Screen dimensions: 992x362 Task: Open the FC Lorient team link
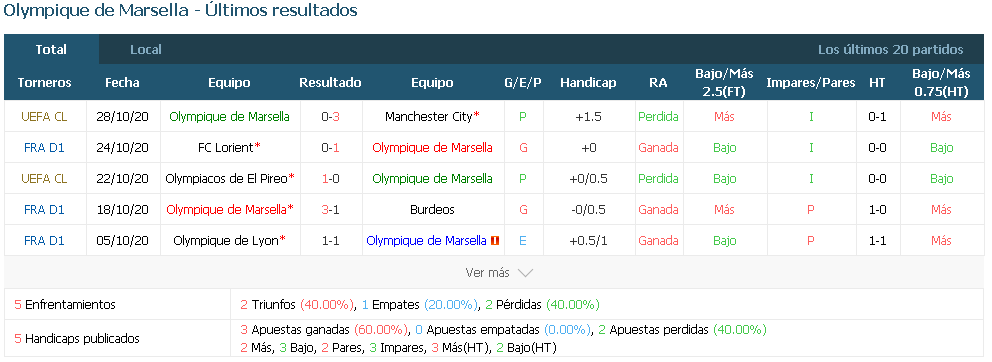point(226,147)
